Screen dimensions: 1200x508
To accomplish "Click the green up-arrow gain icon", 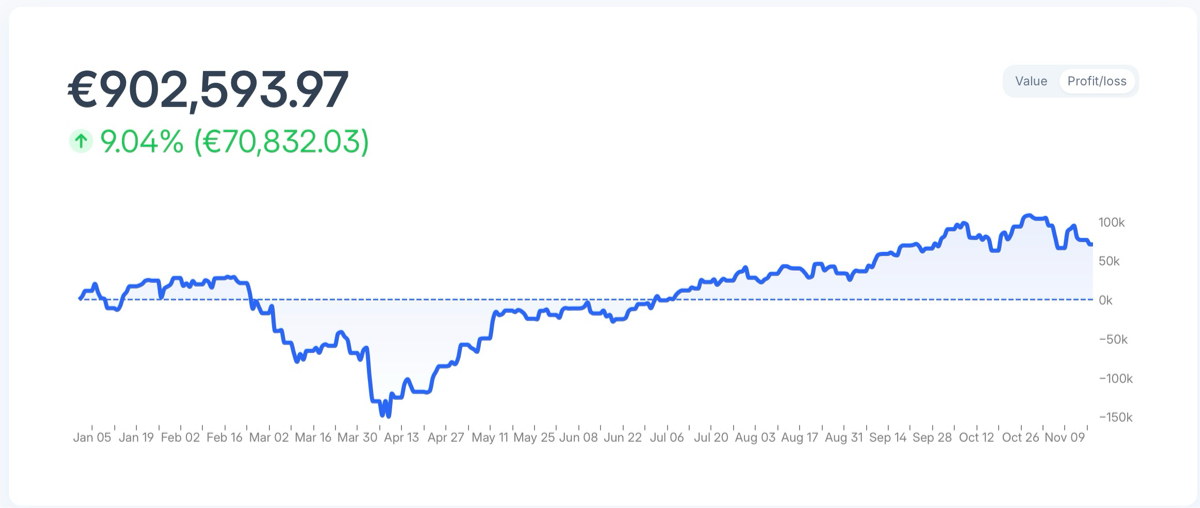I will point(81,142).
